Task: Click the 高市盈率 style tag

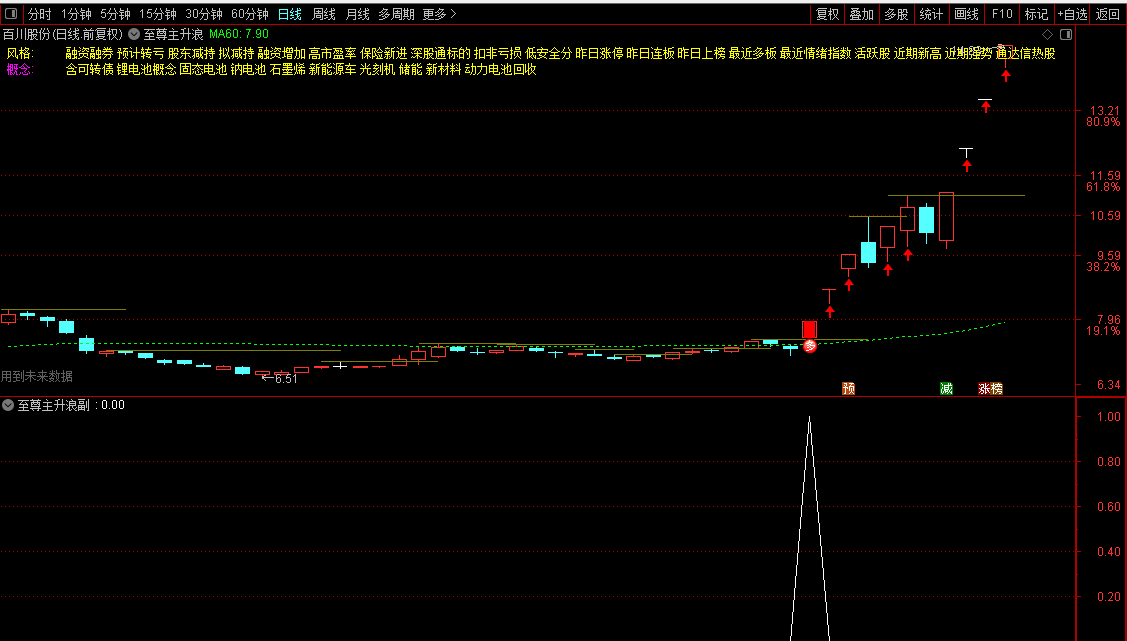Action: tap(332, 53)
